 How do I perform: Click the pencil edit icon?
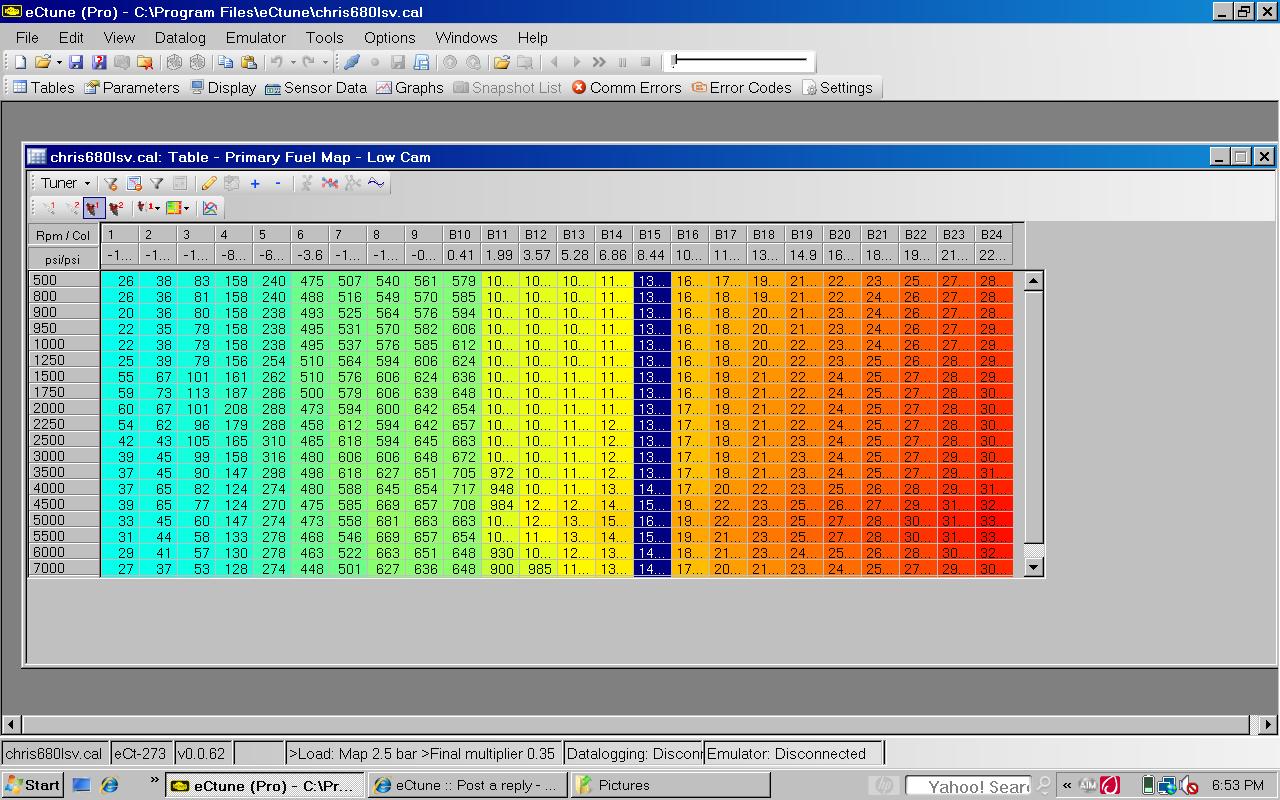pyautogui.click(x=209, y=183)
